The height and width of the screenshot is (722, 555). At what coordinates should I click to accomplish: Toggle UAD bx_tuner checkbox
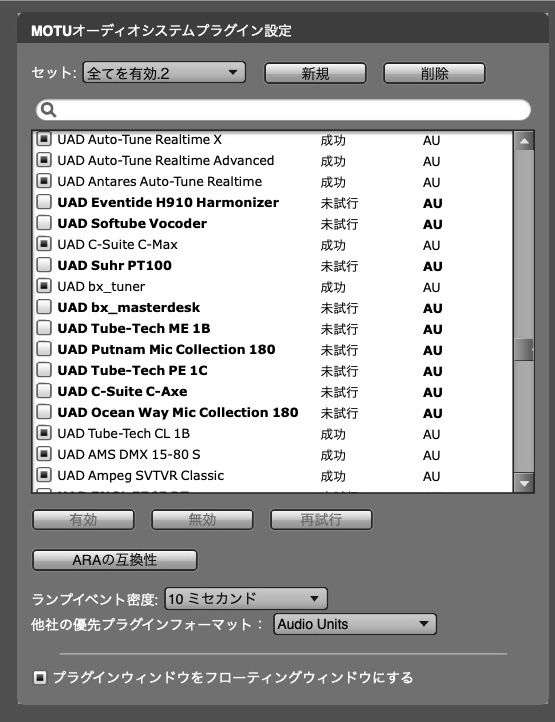tap(44, 286)
